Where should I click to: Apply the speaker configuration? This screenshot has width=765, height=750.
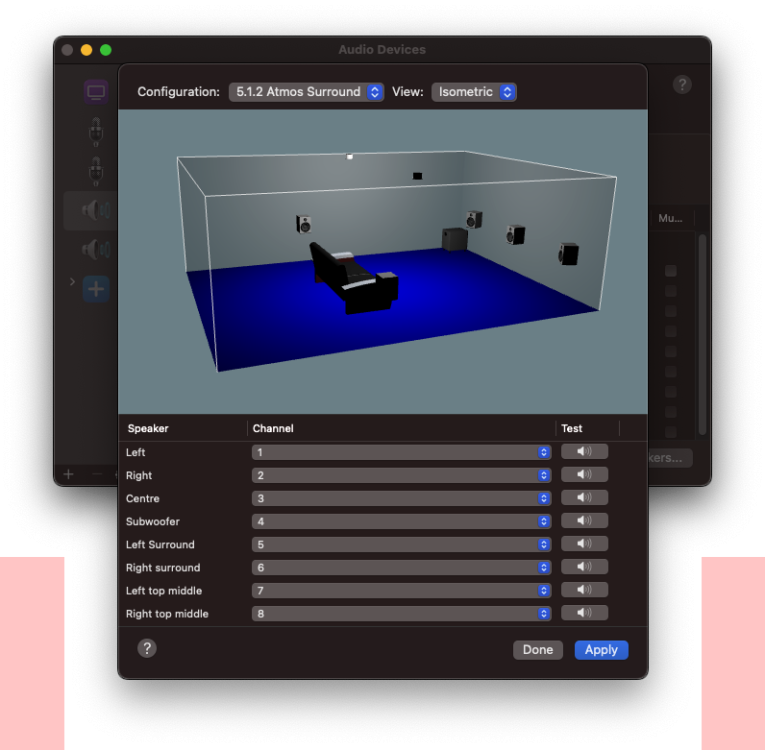pyautogui.click(x=601, y=649)
